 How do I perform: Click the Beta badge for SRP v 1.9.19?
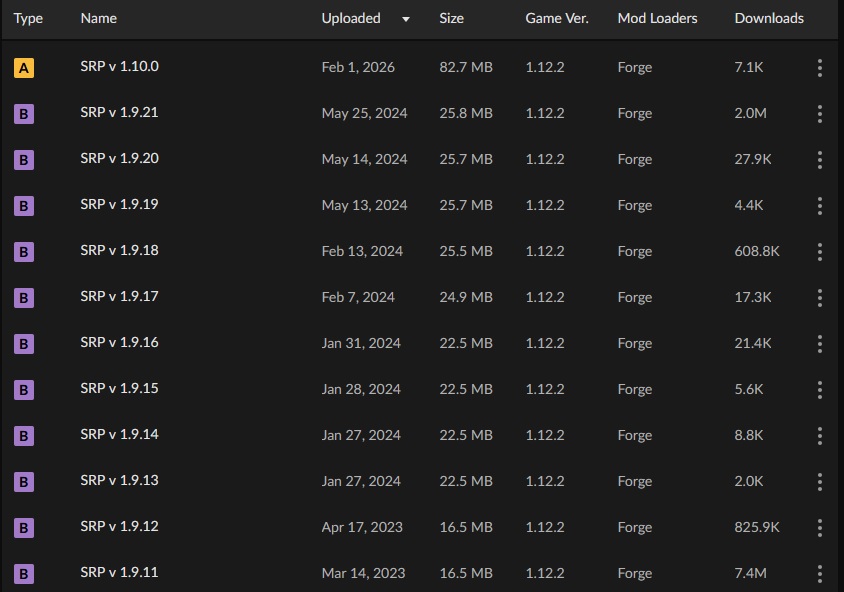[24, 206]
